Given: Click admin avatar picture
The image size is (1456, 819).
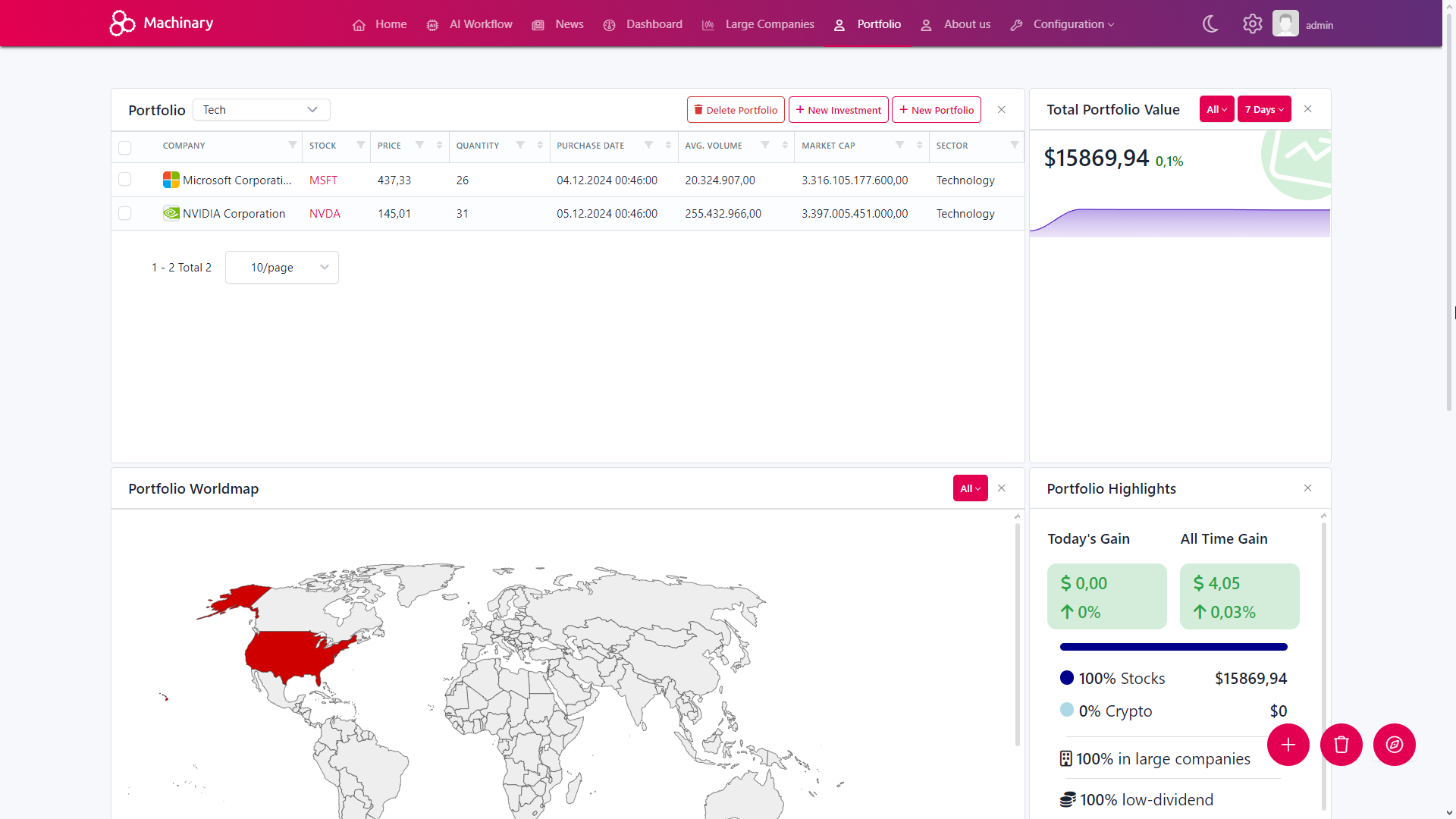Looking at the screenshot, I should click(1285, 24).
